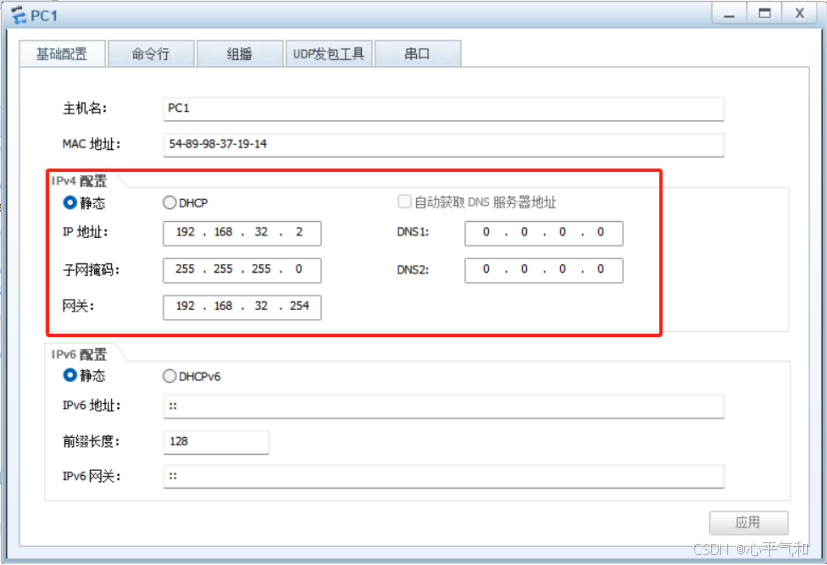Viewport: 827px width, 565px height.
Task: Click the 应用 apply button
Action: click(749, 523)
